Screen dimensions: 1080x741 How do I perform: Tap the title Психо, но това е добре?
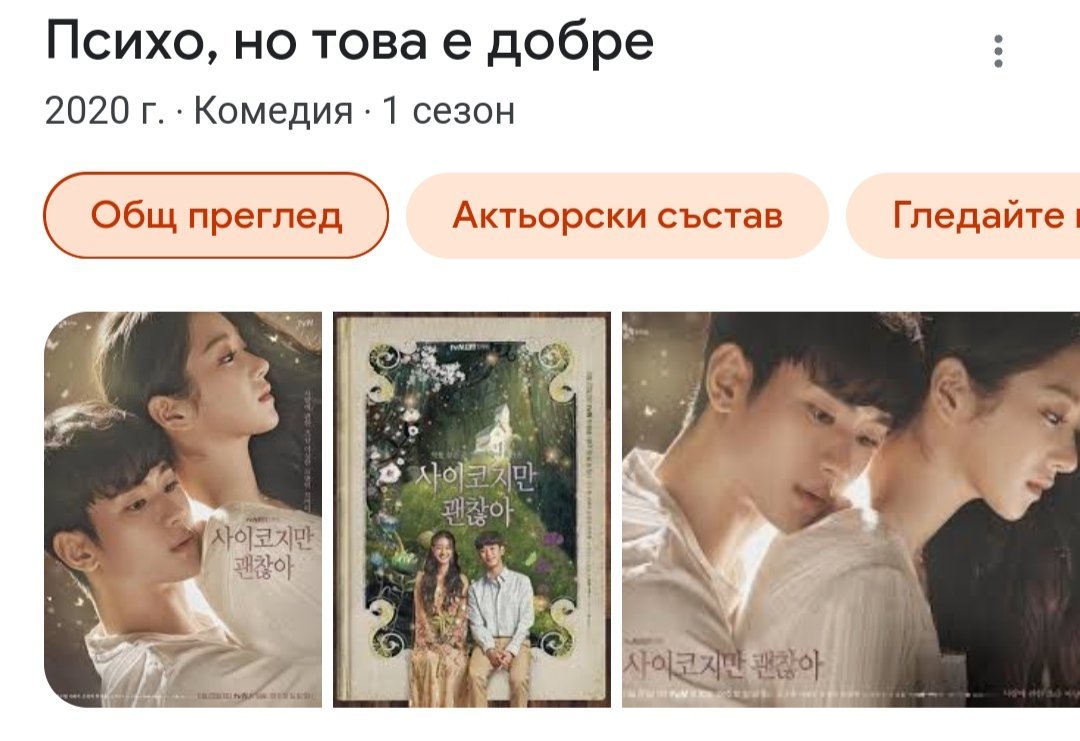coord(349,41)
